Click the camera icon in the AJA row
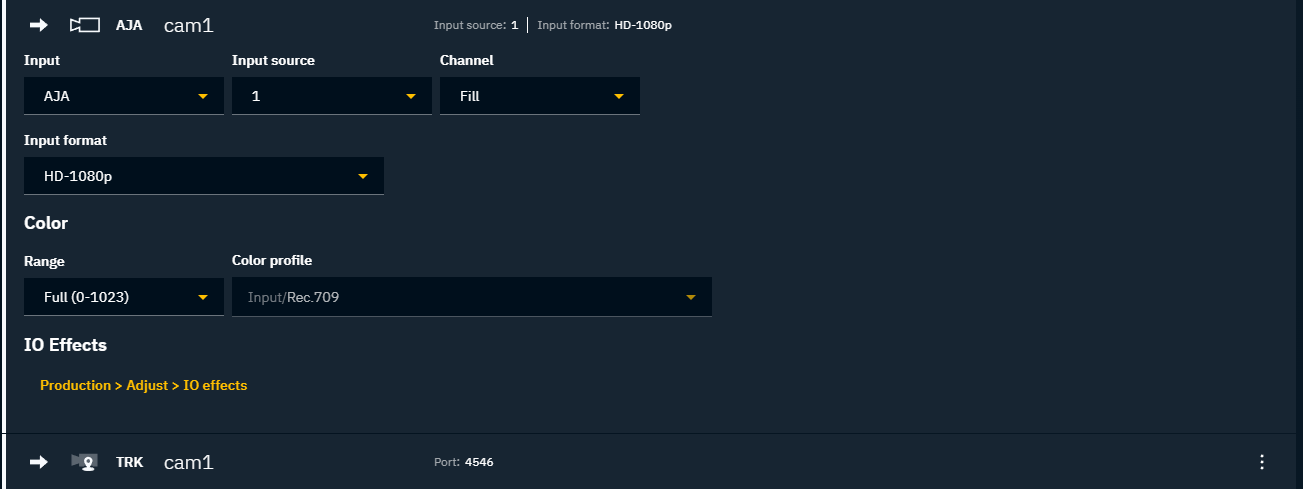 click(x=84, y=25)
